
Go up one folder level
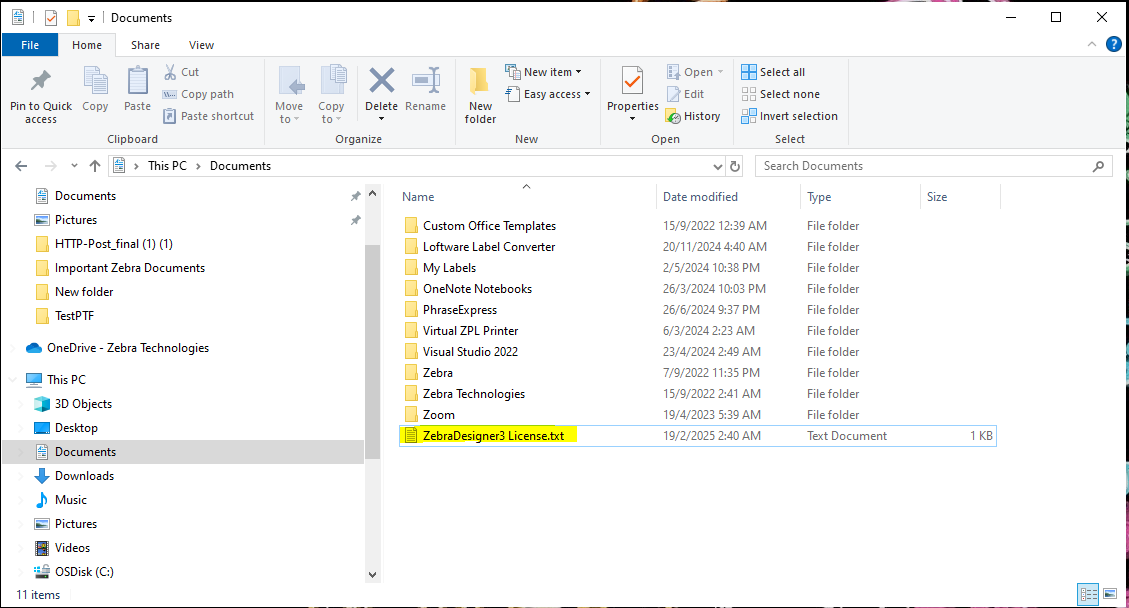(94, 166)
